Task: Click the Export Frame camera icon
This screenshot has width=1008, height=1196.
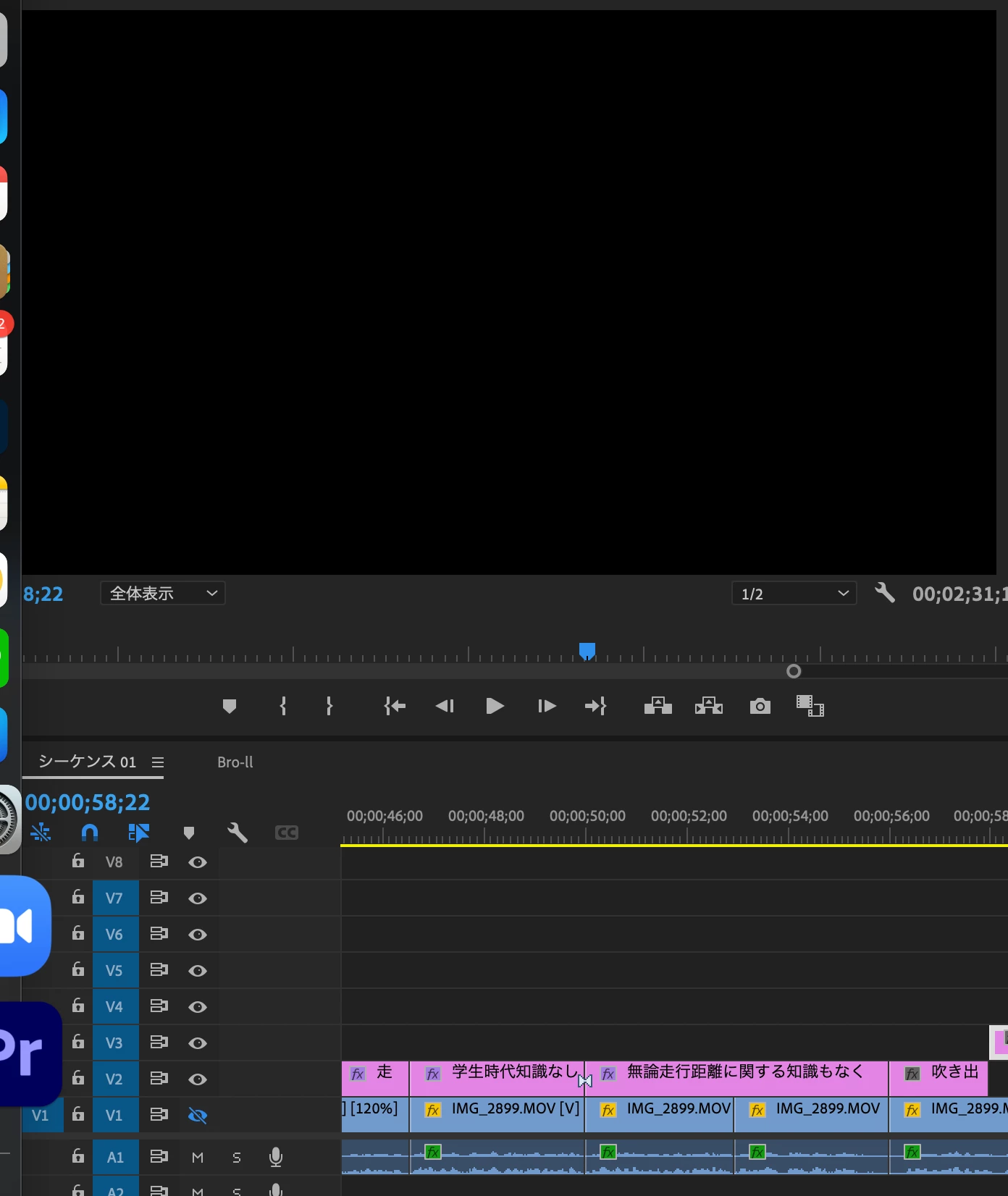Action: click(760, 706)
